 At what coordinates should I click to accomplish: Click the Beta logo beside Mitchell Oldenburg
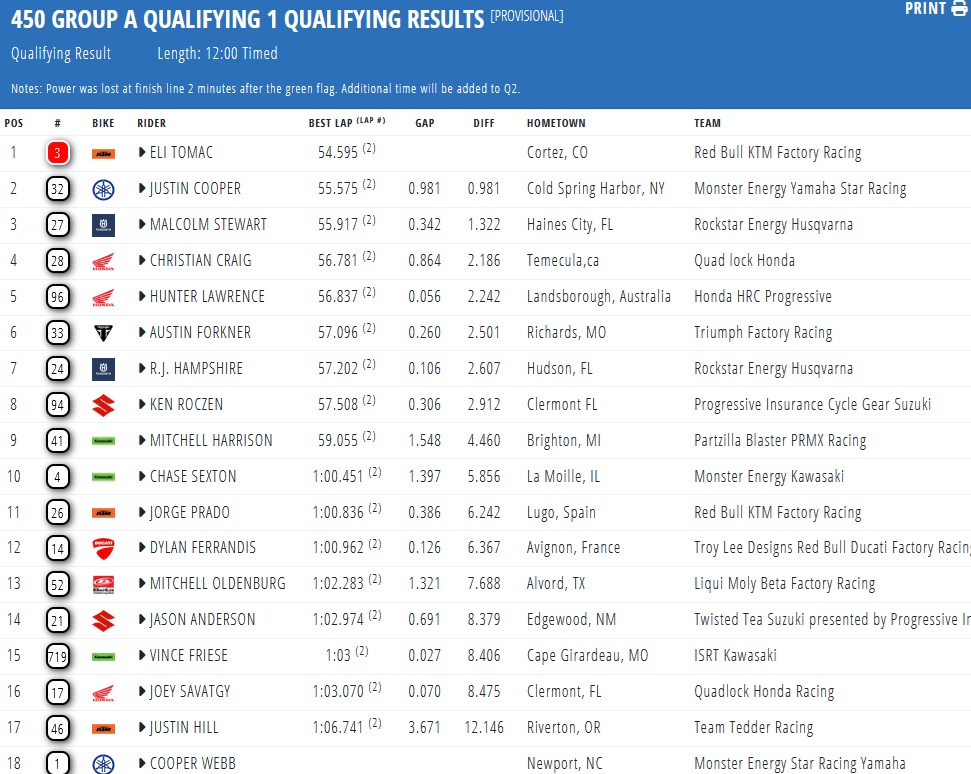(x=103, y=584)
